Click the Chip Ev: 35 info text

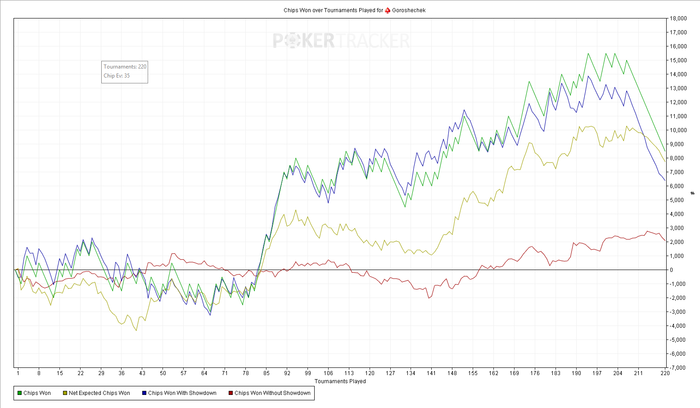pos(117,76)
